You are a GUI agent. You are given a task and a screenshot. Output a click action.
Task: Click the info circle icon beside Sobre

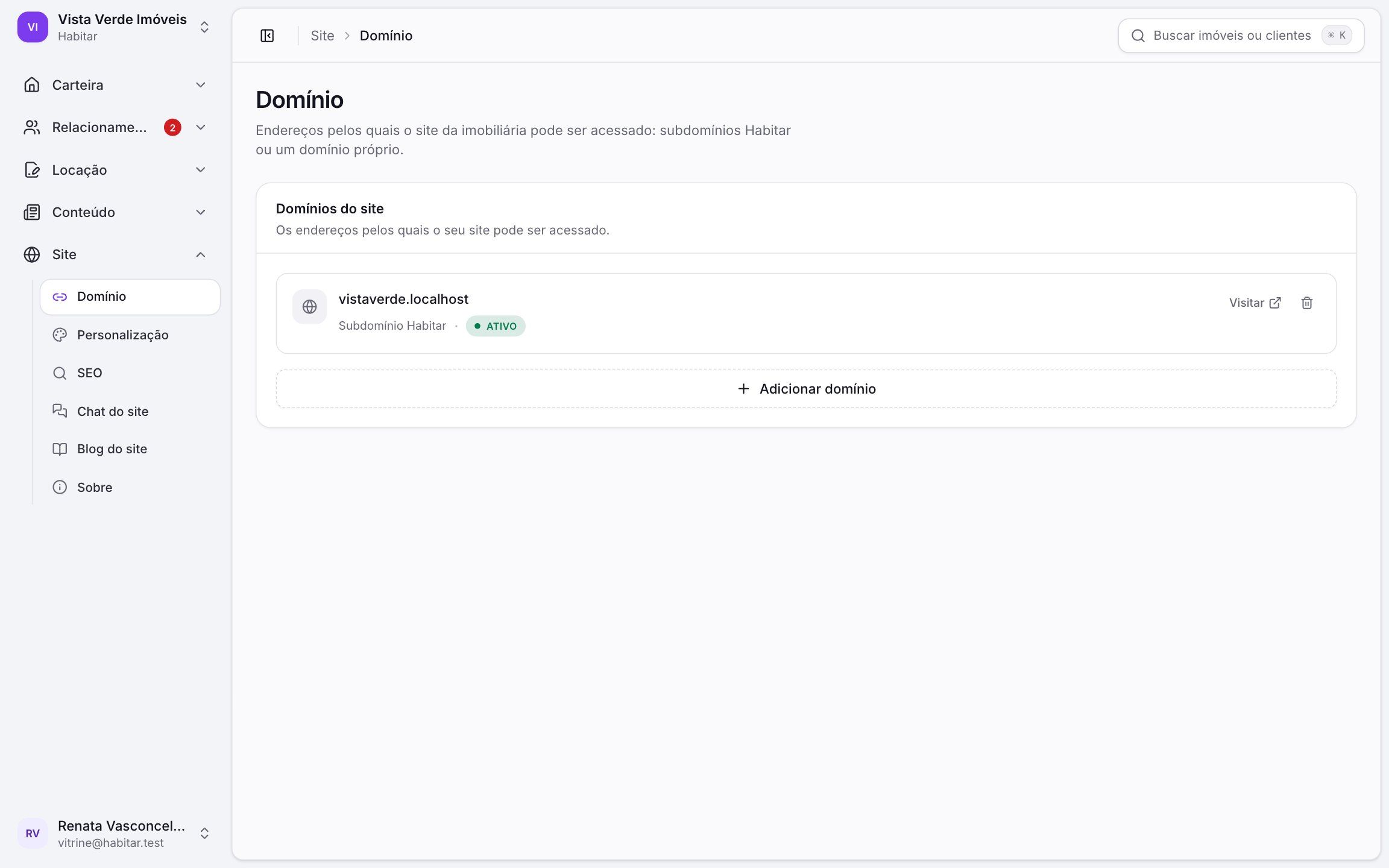pyautogui.click(x=60, y=487)
